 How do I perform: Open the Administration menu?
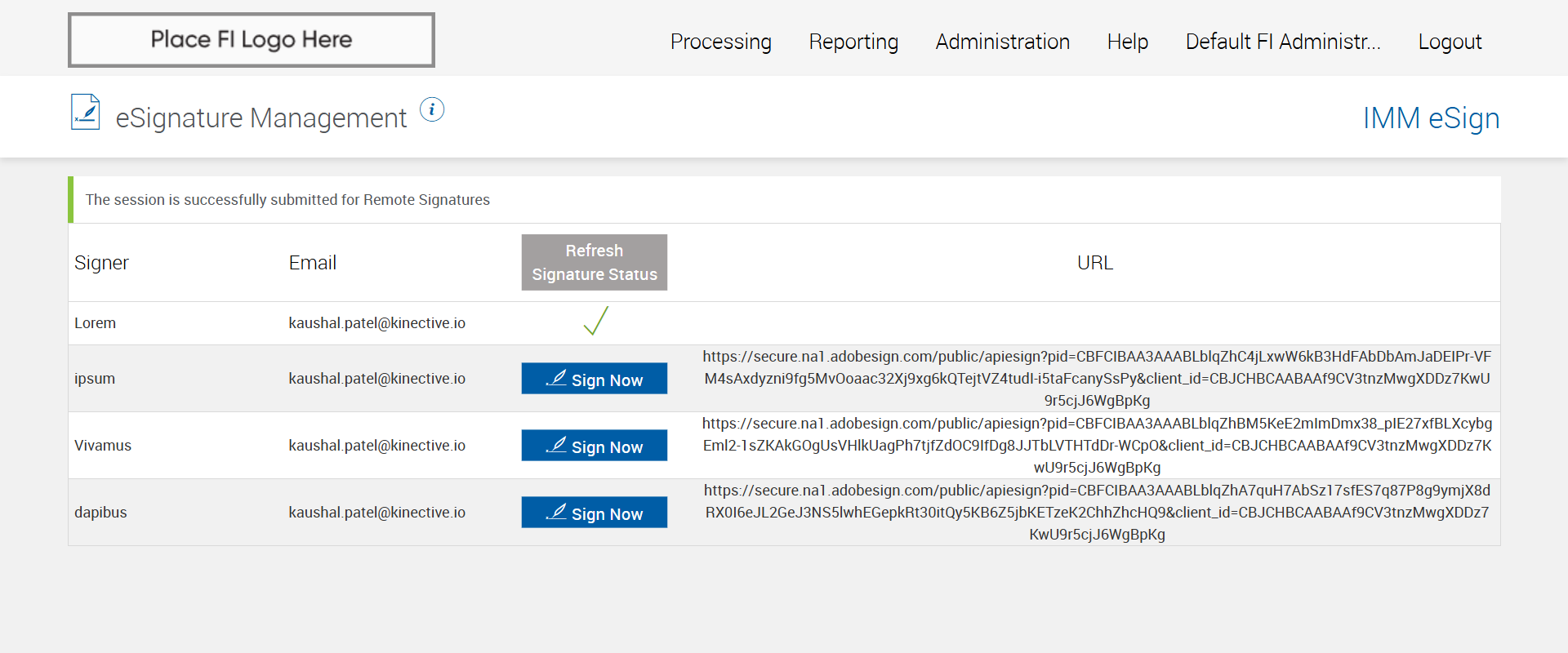(1002, 42)
